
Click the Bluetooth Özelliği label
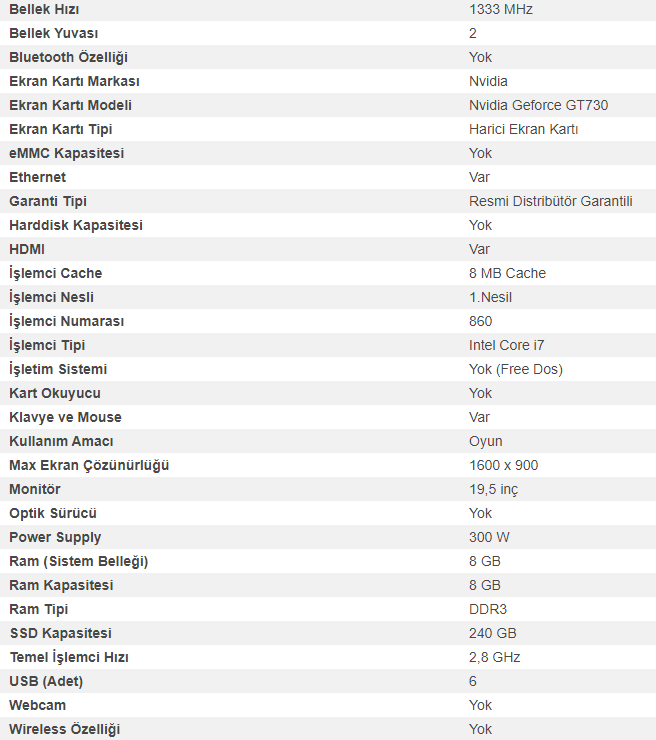pyautogui.click(x=68, y=57)
